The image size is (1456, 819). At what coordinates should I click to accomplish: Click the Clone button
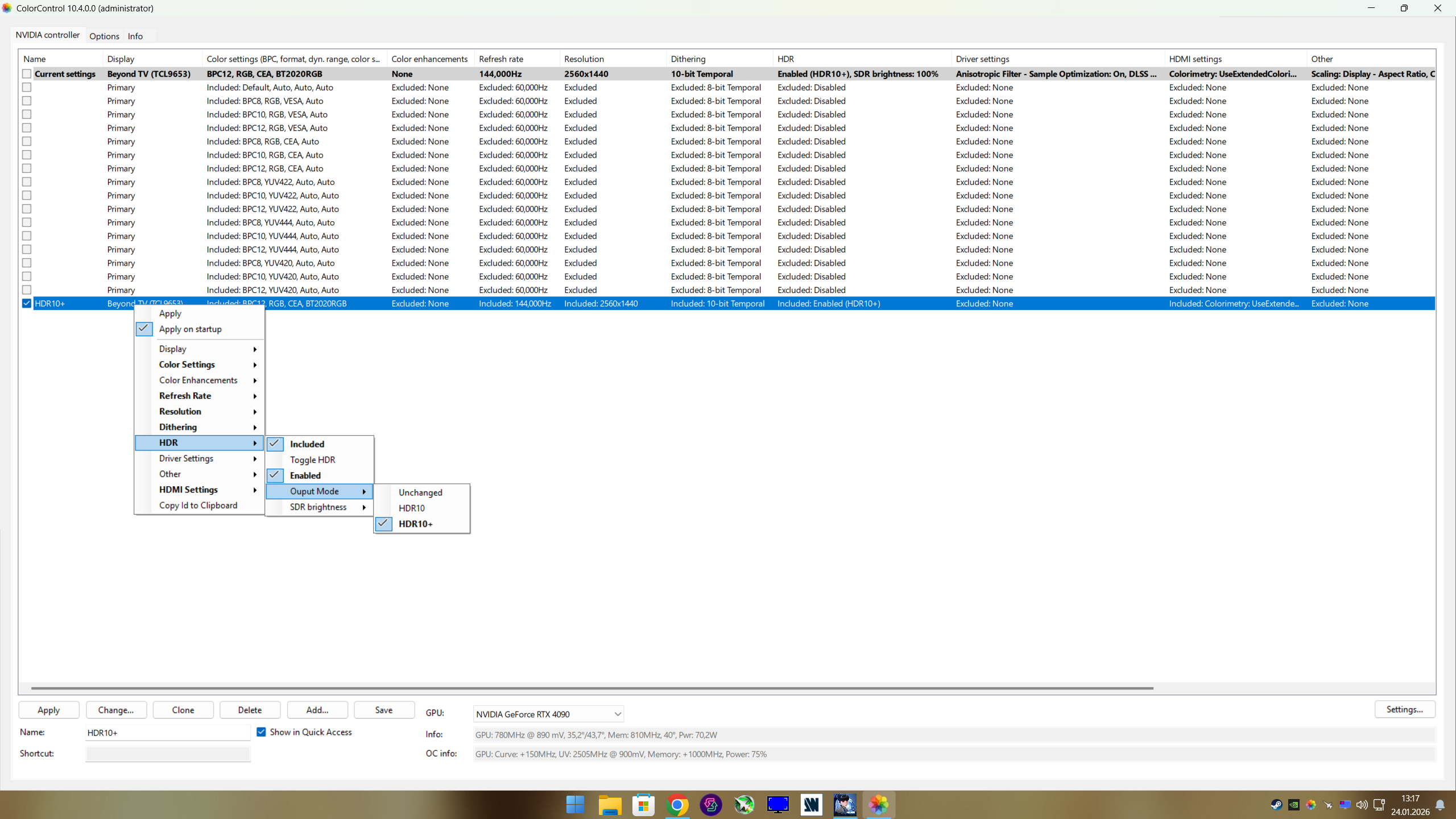(183, 710)
